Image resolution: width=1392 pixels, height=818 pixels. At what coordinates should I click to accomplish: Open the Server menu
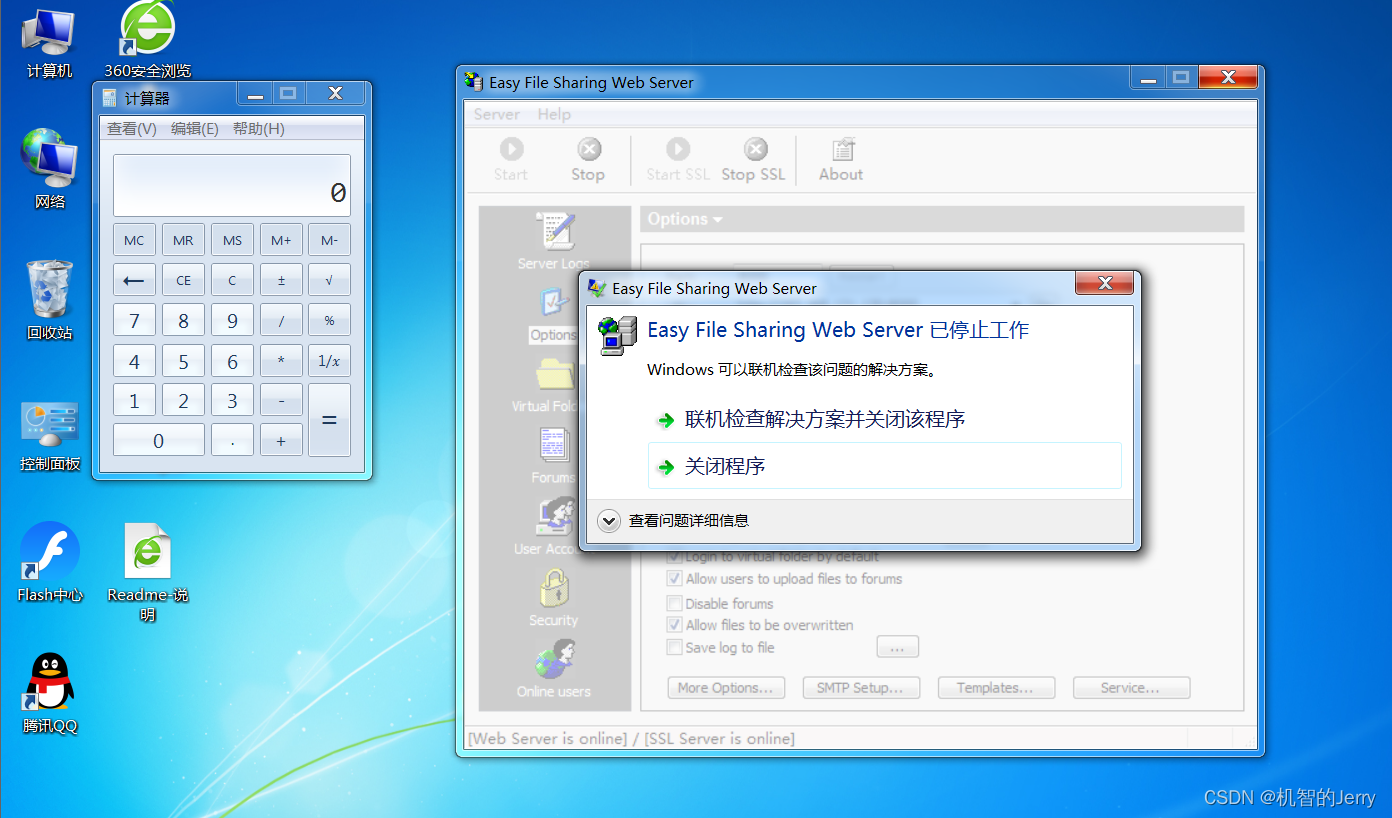tap(496, 114)
